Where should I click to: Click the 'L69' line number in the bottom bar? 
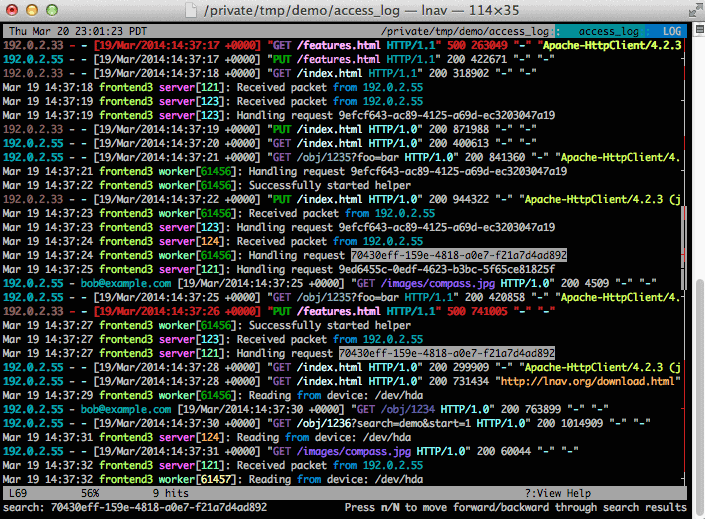(x=18, y=493)
